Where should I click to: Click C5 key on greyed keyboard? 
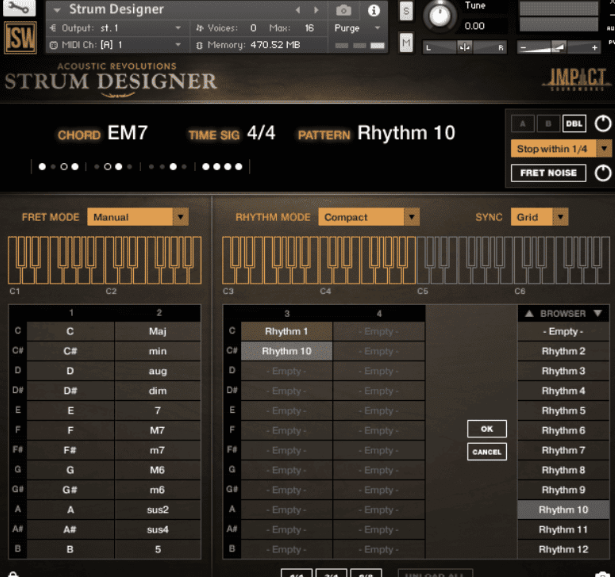pos(423,275)
